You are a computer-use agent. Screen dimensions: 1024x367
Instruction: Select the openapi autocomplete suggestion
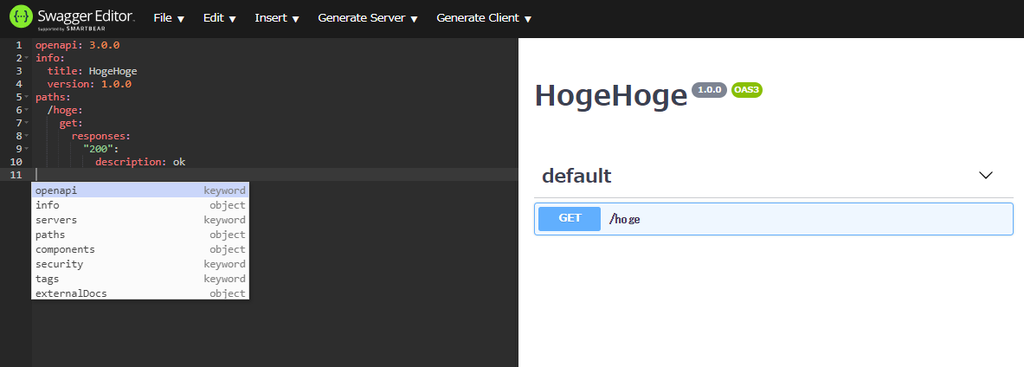(140, 190)
